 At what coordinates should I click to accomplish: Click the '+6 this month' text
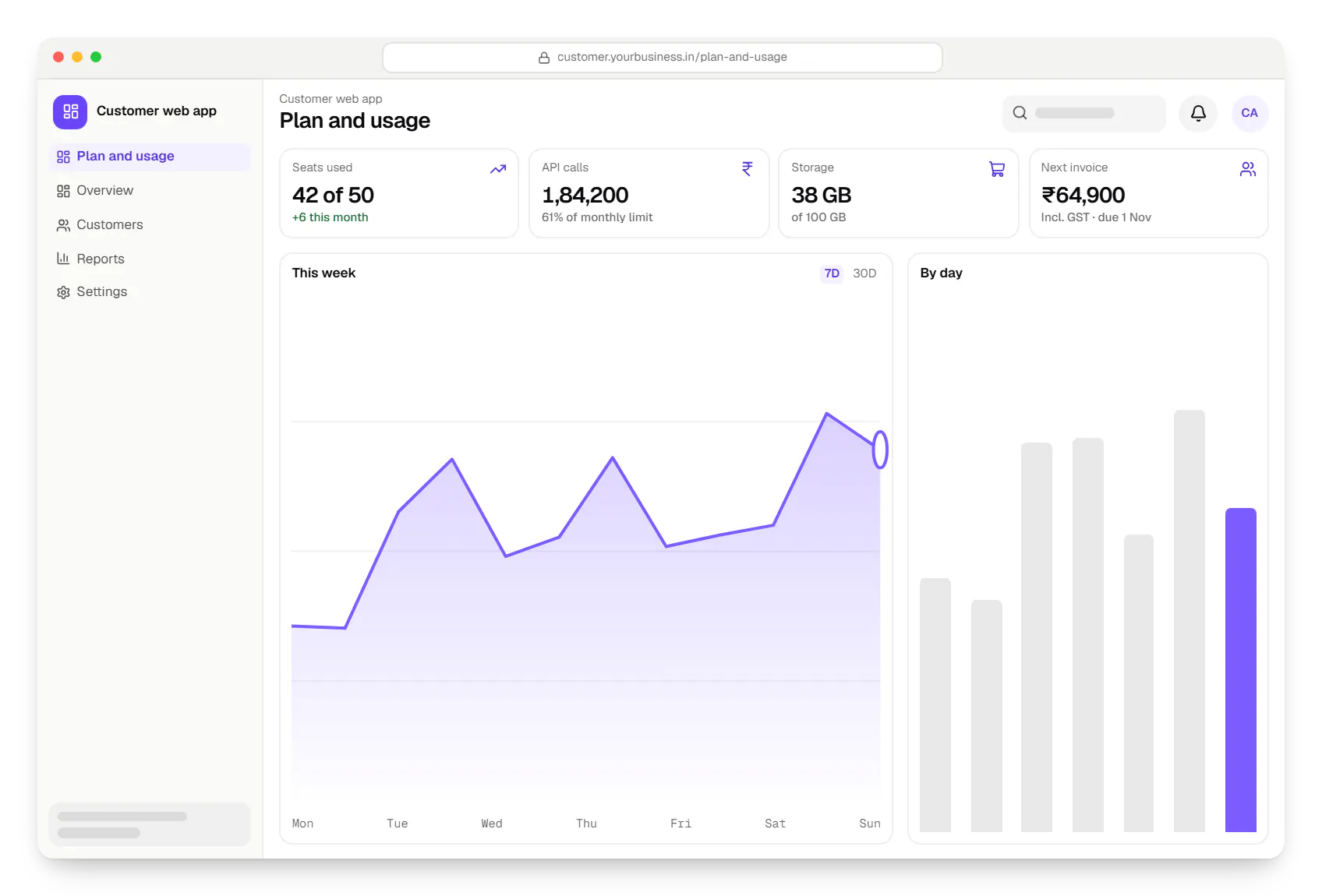click(x=330, y=217)
